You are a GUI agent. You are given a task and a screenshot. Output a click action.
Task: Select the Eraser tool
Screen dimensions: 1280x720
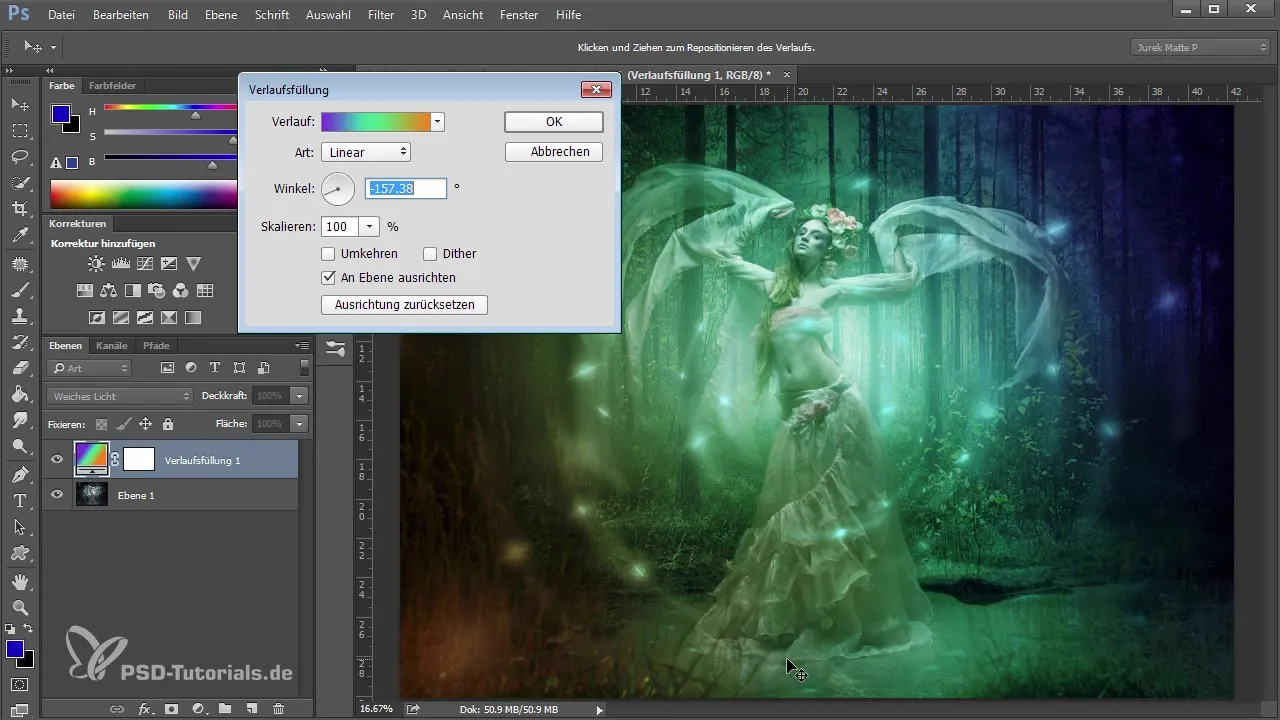click(19, 368)
